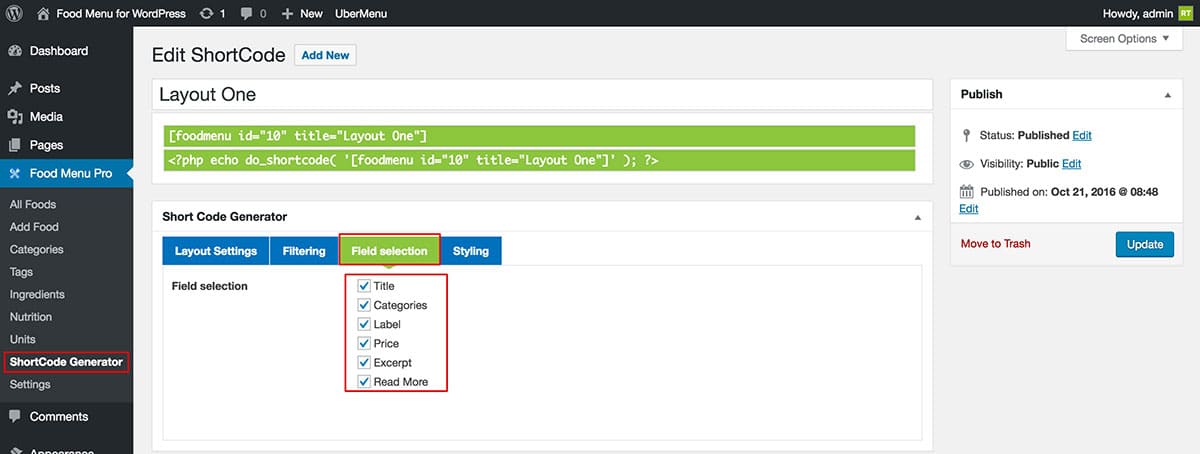The height and width of the screenshot is (454, 1200).
Task: Edit the Public visibility link
Action: point(1071,164)
